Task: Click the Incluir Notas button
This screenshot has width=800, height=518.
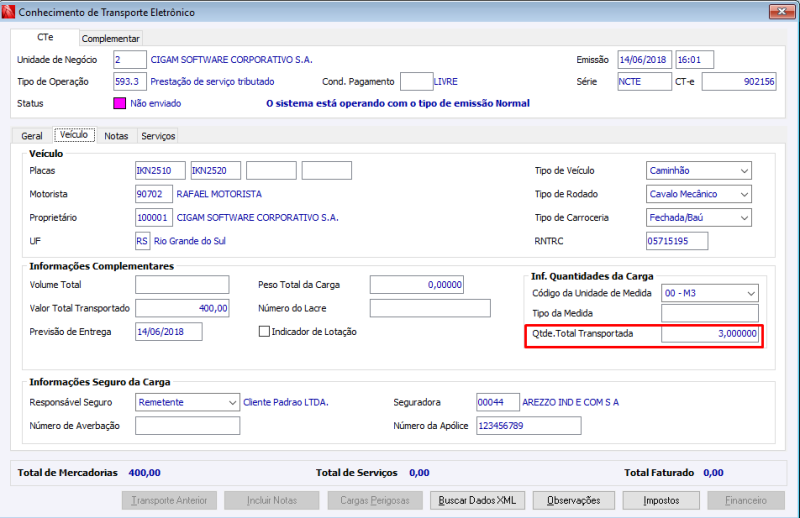Action: [x=272, y=501]
